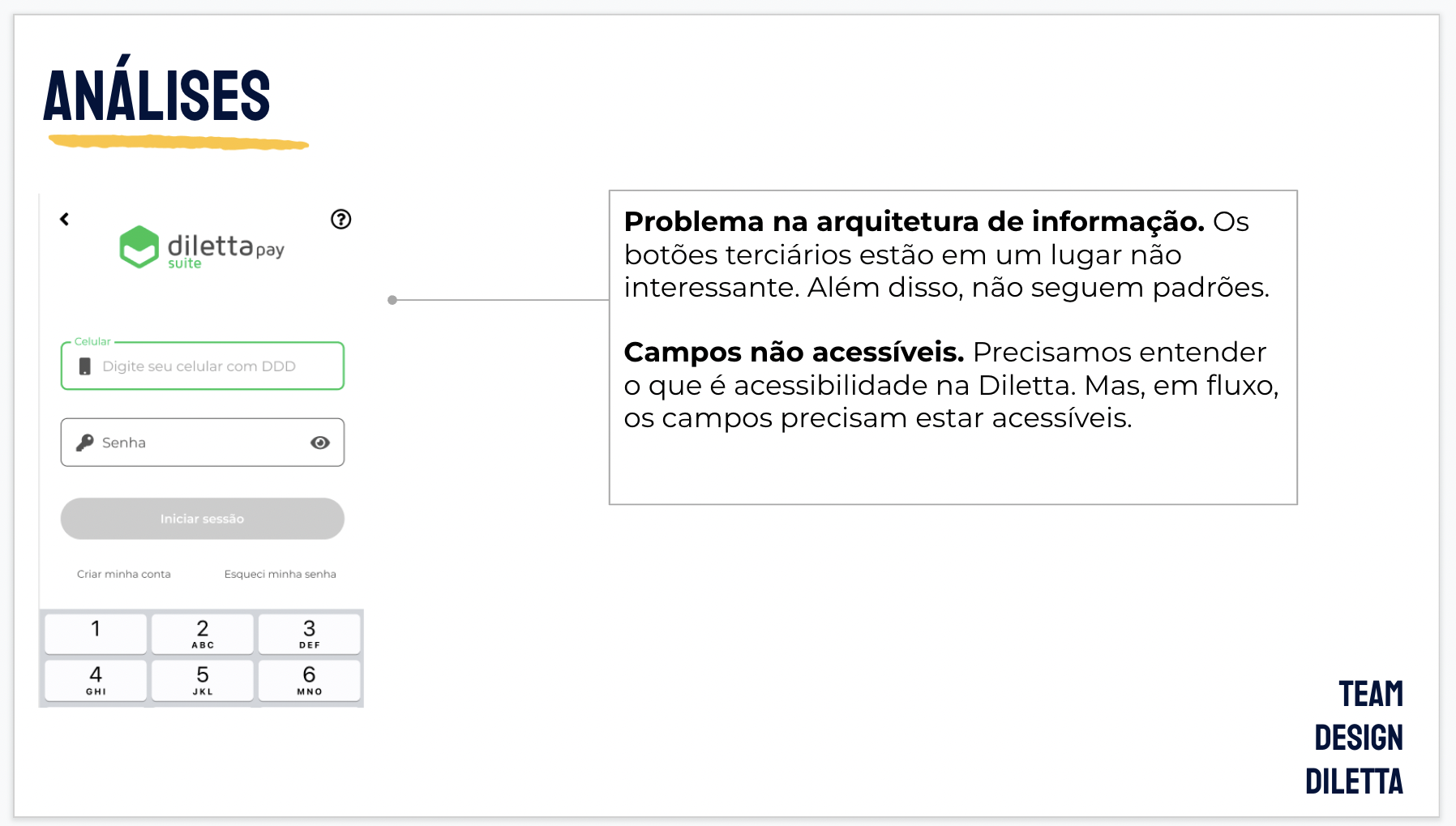Type in the Celular phone number field

pos(211,366)
